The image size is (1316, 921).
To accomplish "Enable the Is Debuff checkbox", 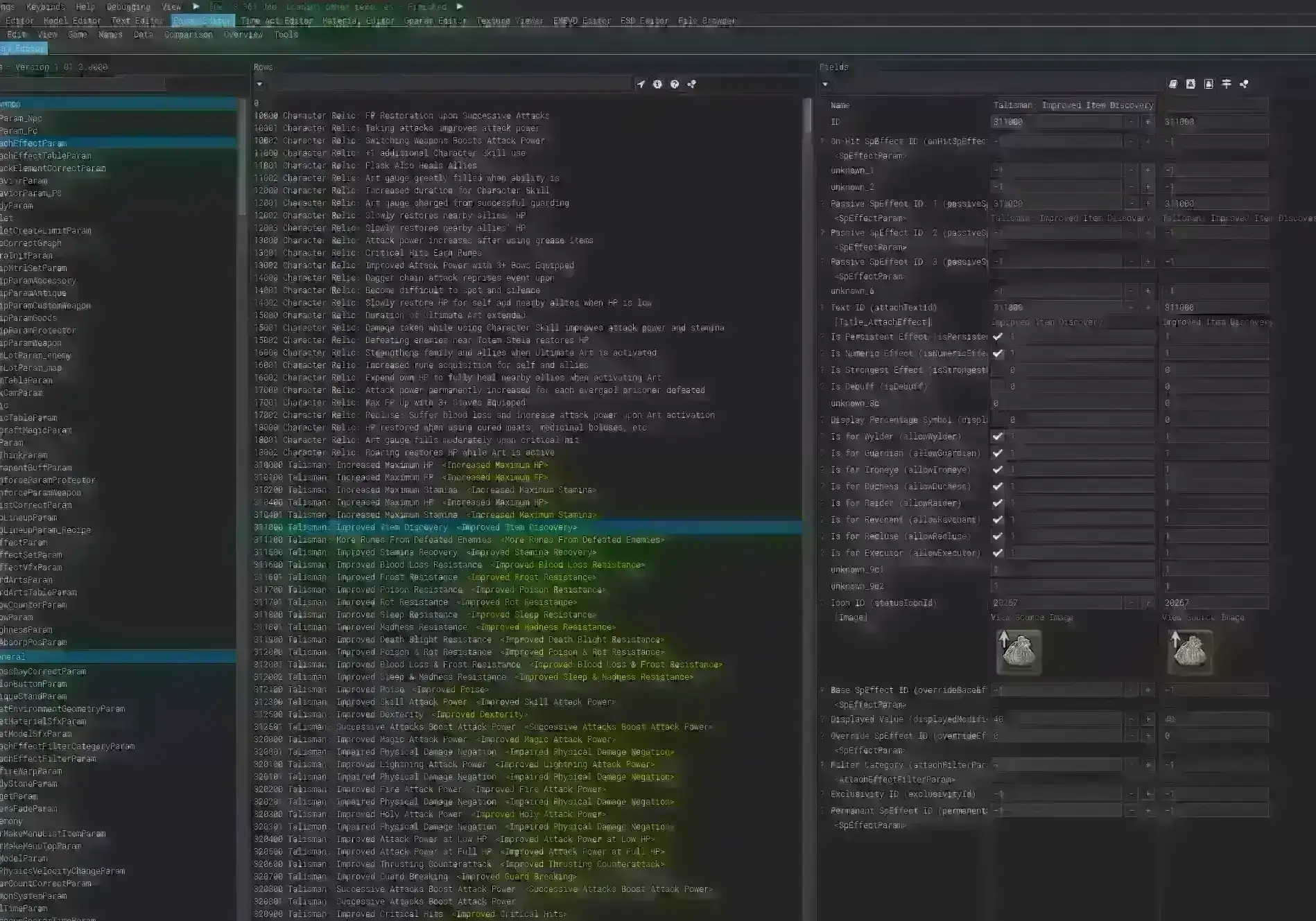I will coord(998,387).
